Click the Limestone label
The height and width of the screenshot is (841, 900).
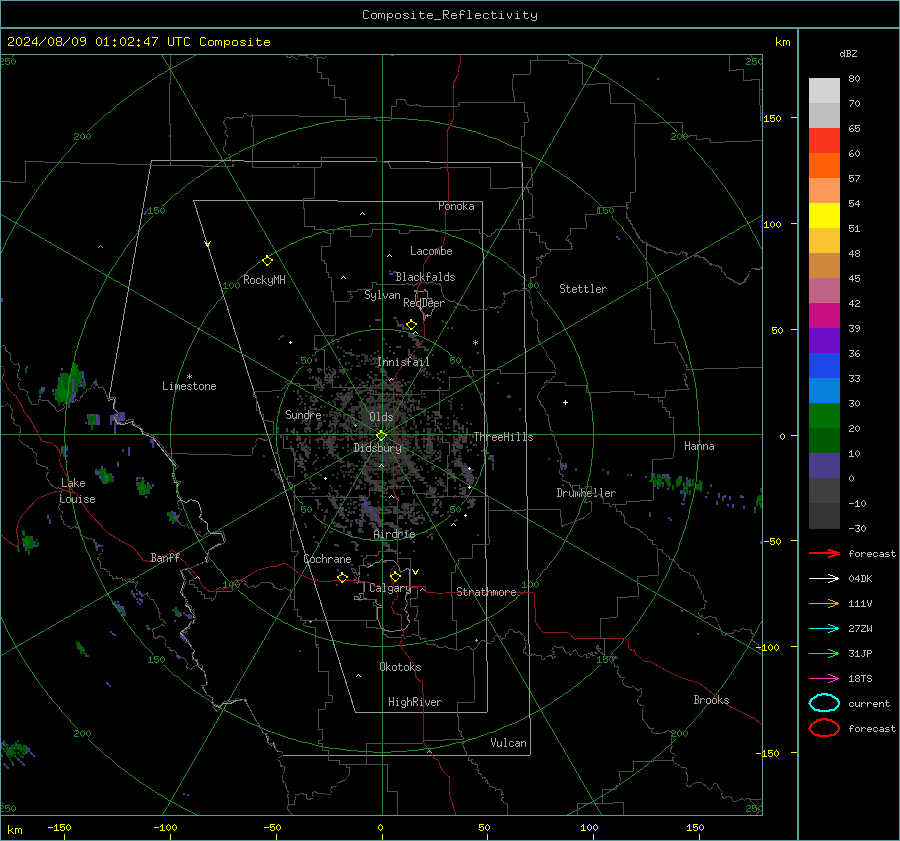point(189,386)
